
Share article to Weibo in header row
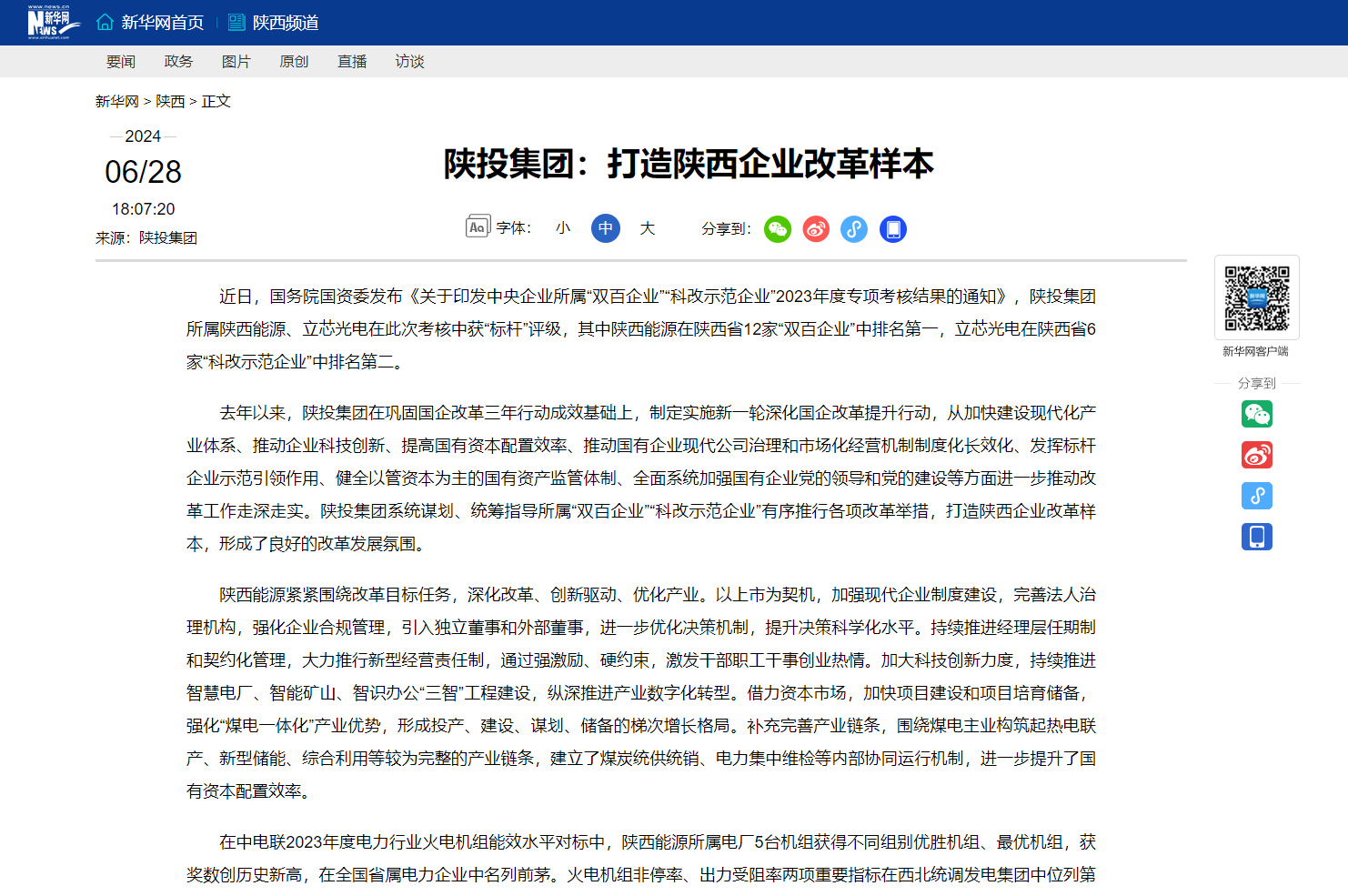[816, 229]
